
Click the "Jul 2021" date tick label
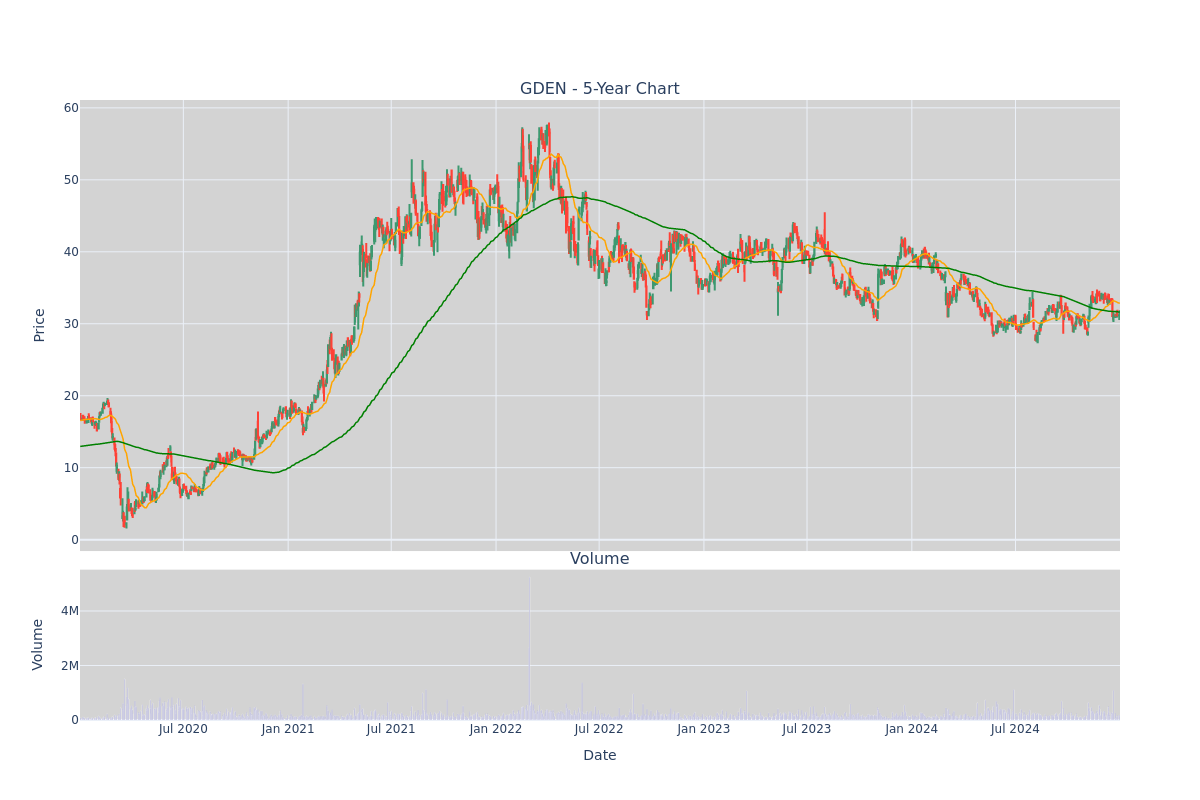(391, 729)
